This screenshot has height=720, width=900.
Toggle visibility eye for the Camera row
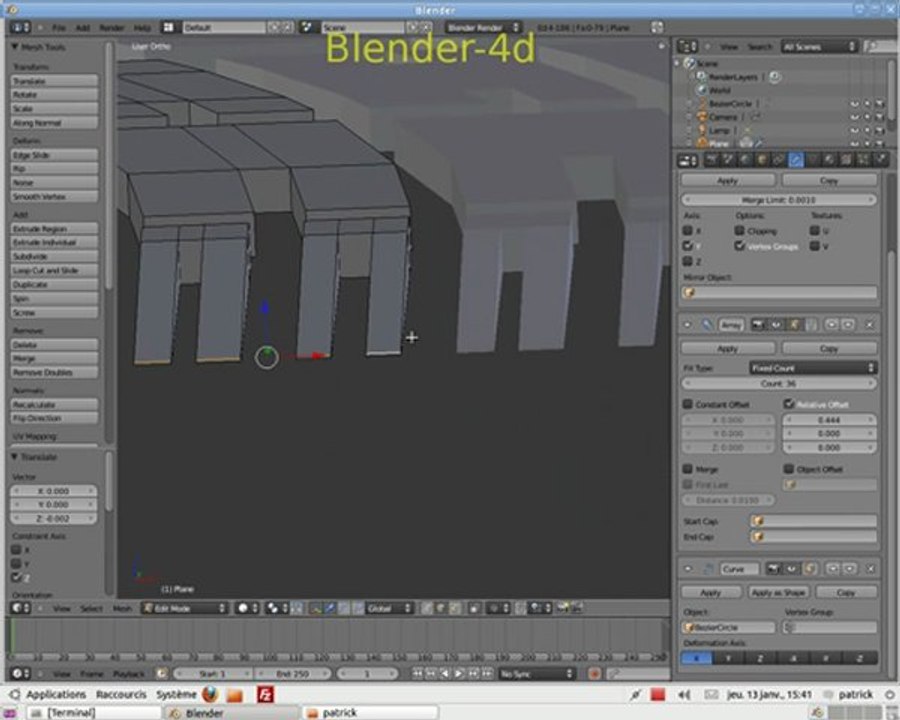855,117
